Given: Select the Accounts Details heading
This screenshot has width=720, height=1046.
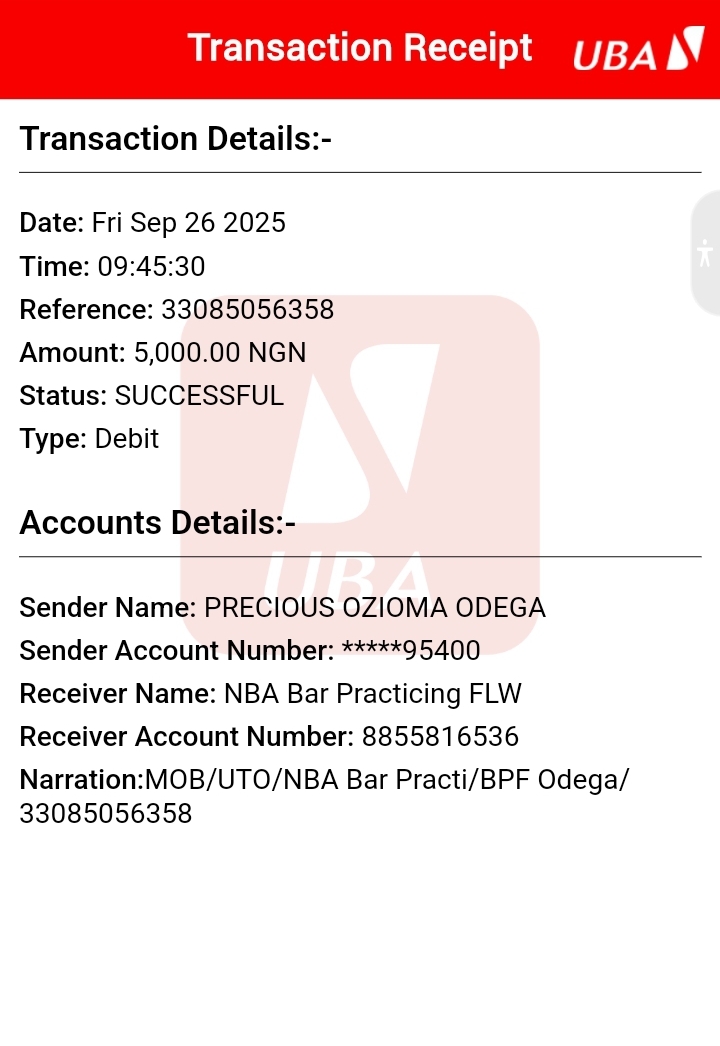Looking at the screenshot, I should (157, 523).
